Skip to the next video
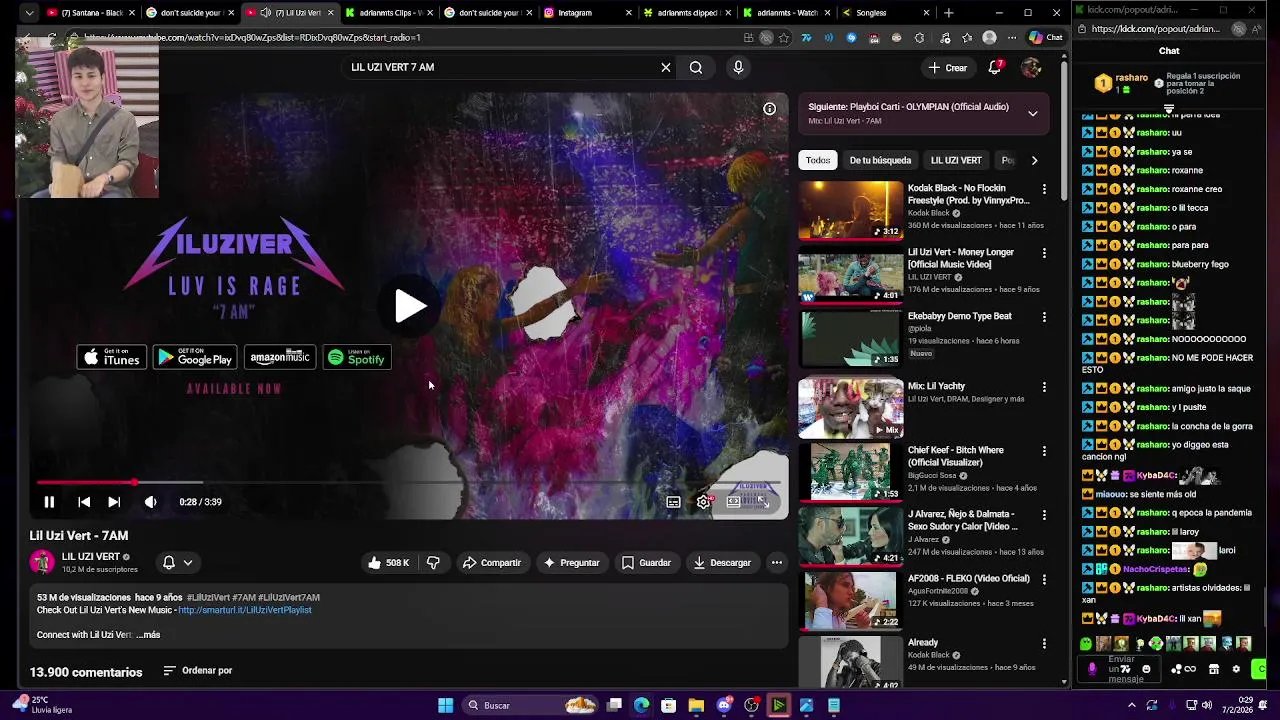The width and height of the screenshot is (1280, 720). tap(114, 502)
